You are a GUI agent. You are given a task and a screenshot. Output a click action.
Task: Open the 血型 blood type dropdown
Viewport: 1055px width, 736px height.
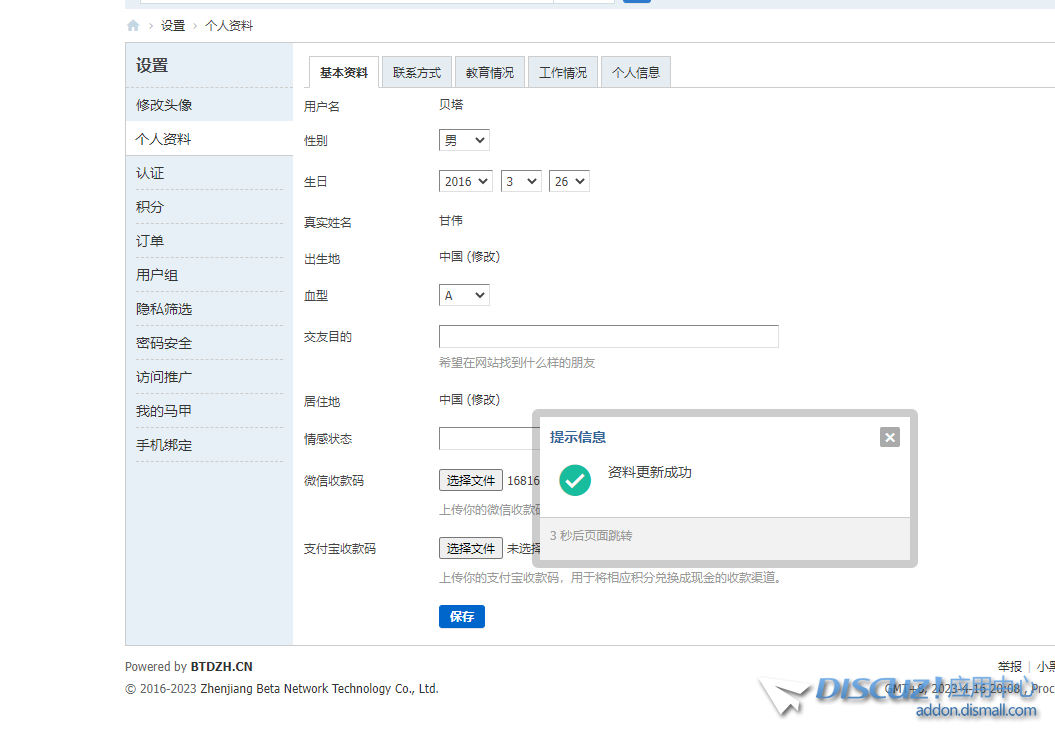[463, 295]
